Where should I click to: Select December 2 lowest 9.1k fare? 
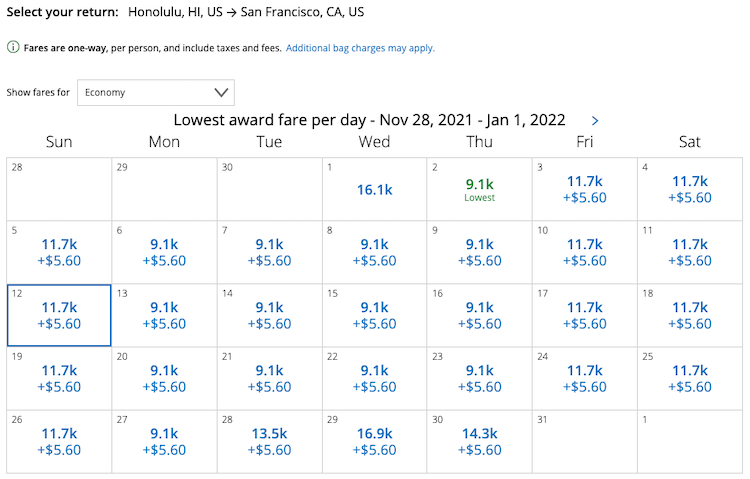[479, 189]
